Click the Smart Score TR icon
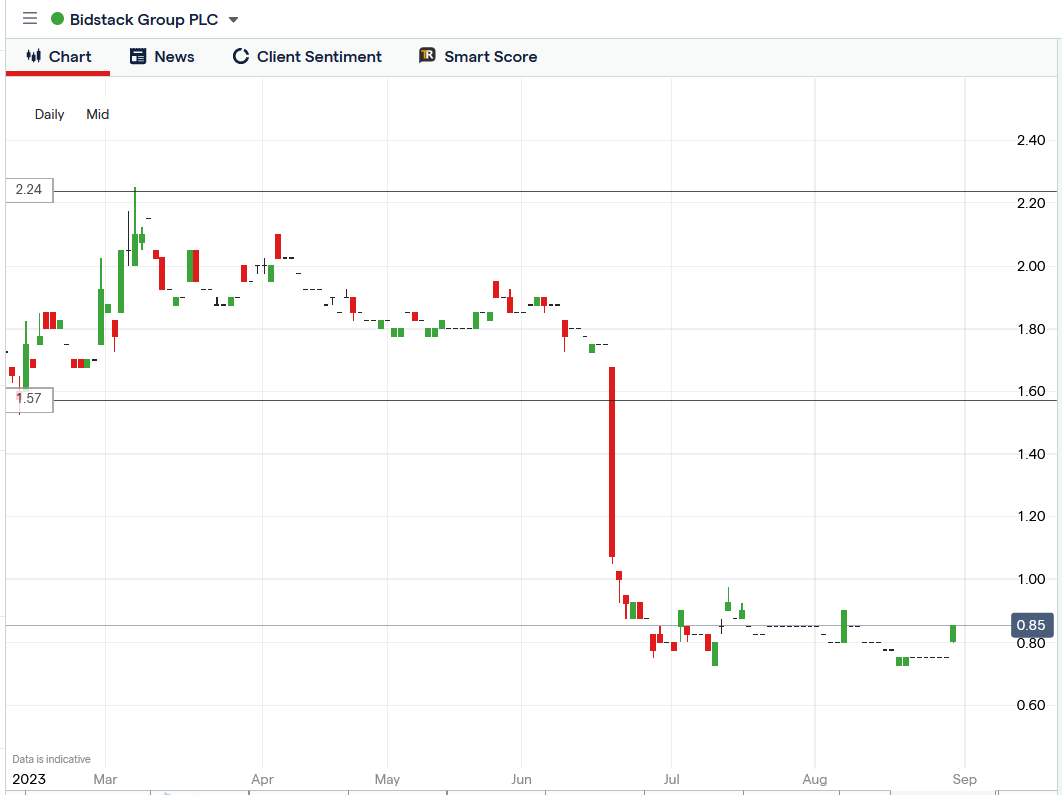The height and width of the screenshot is (795, 1062). point(427,56)
